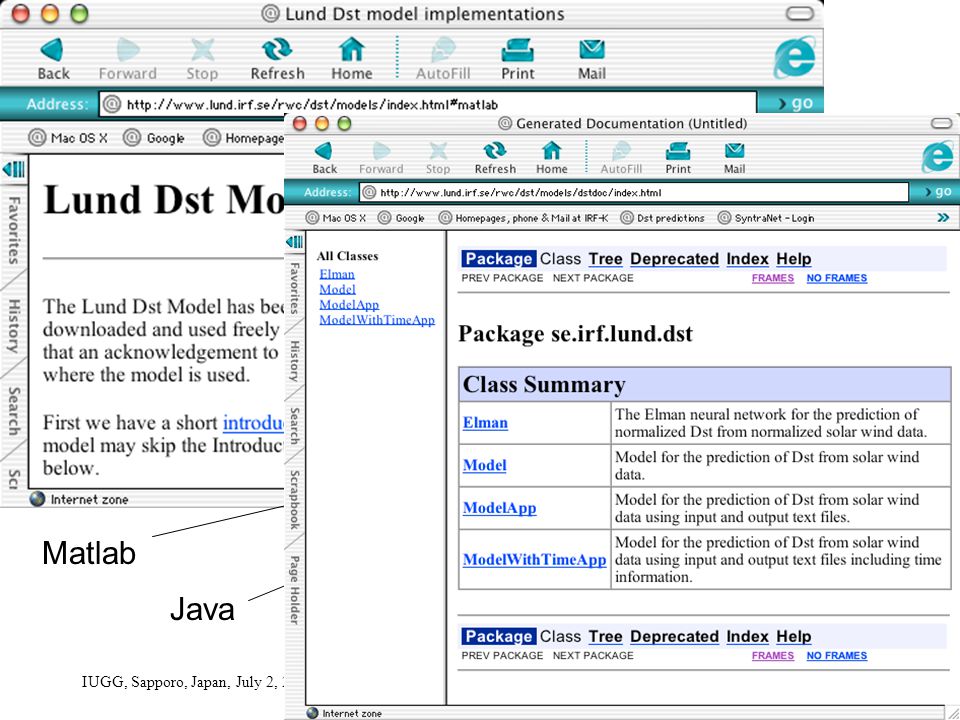960x720 pixels.
Task: Open Google bookmark in Lund Dst window
Action: pyautogui.click(x=154, y=138)
